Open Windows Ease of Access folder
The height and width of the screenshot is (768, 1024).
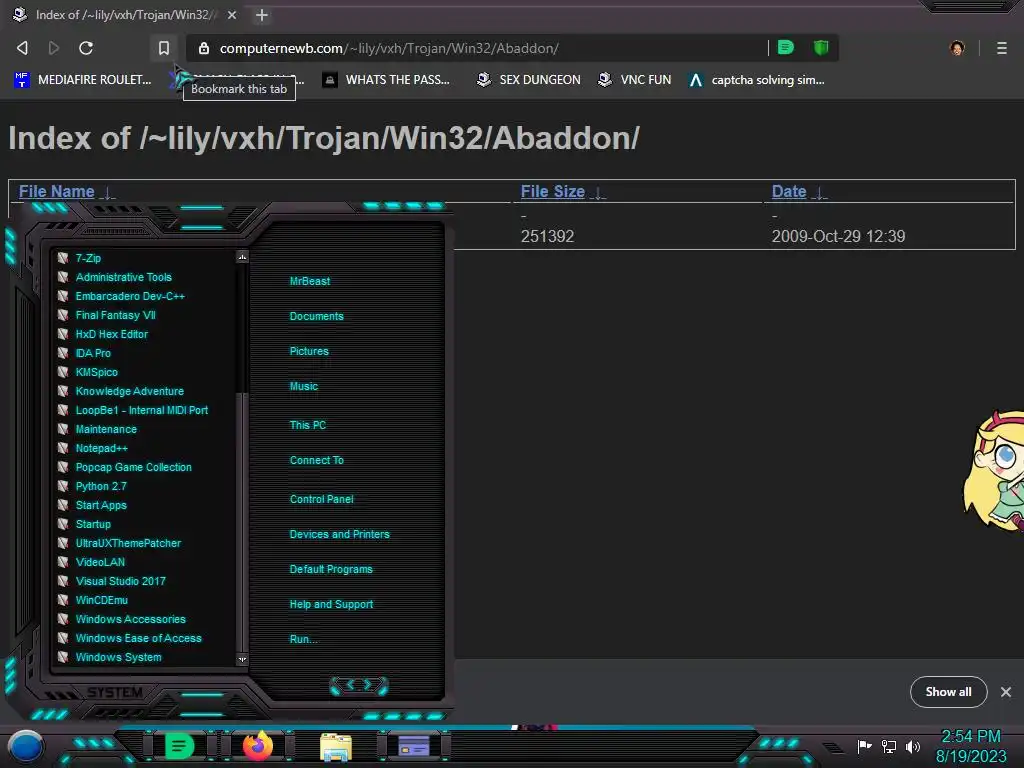[x=138, y=637]
